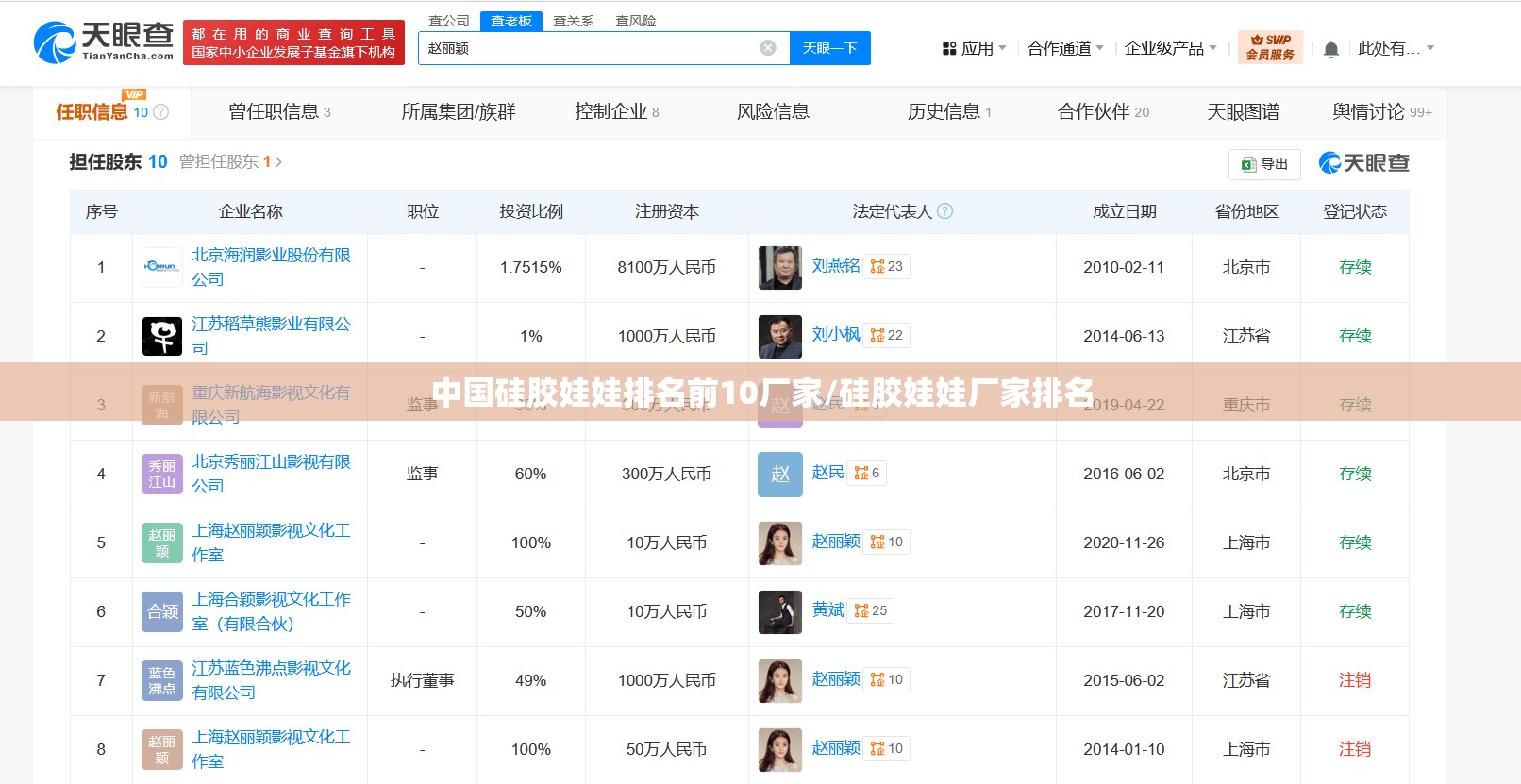This screenshot has width=1521, height=784.
Task: Click the 刘燕铭 portrait photo
Action: [x=780, y=267]
